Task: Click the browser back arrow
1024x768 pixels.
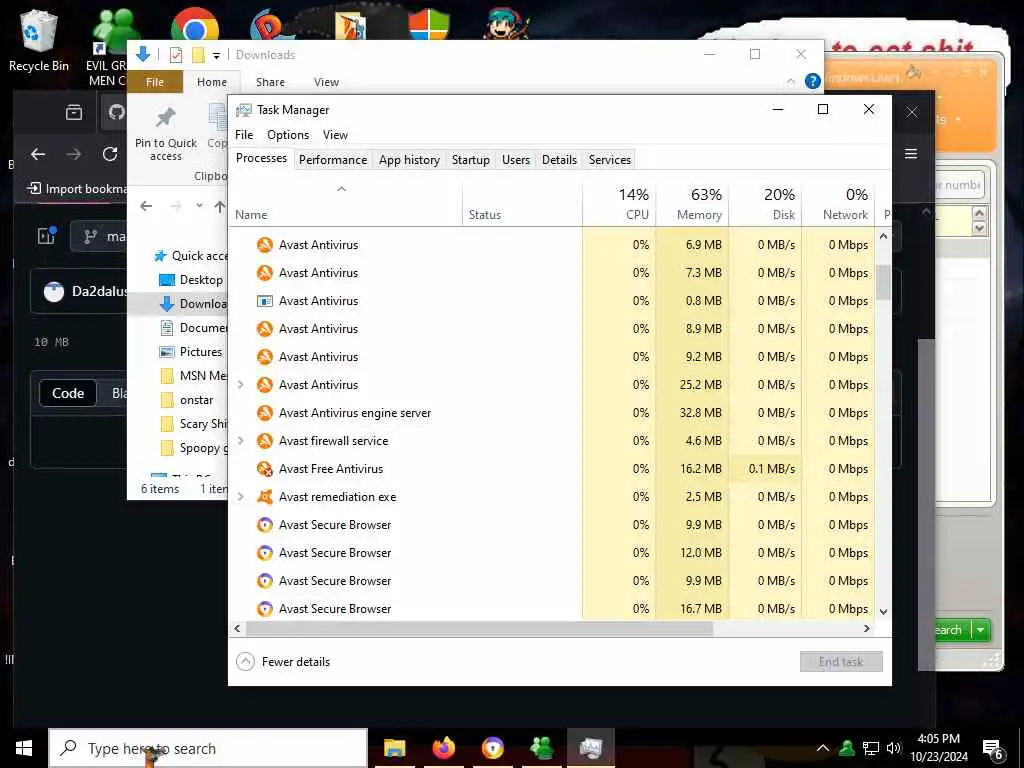Action: 38,154
